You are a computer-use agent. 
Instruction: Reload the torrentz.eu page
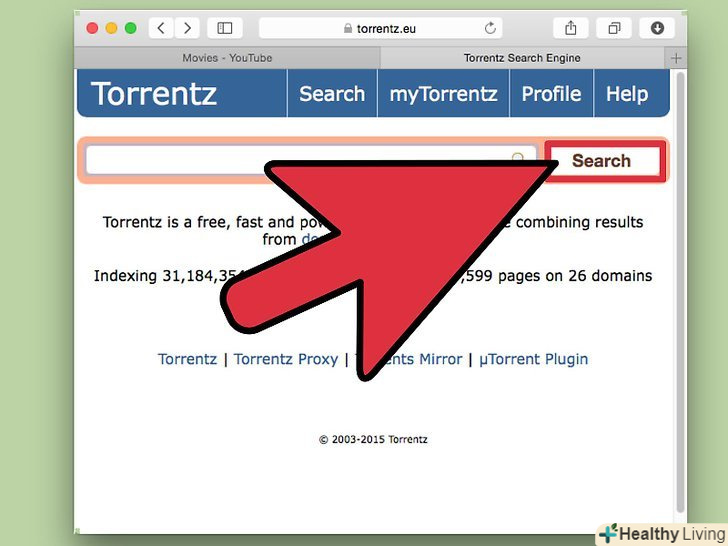(490, 28)
